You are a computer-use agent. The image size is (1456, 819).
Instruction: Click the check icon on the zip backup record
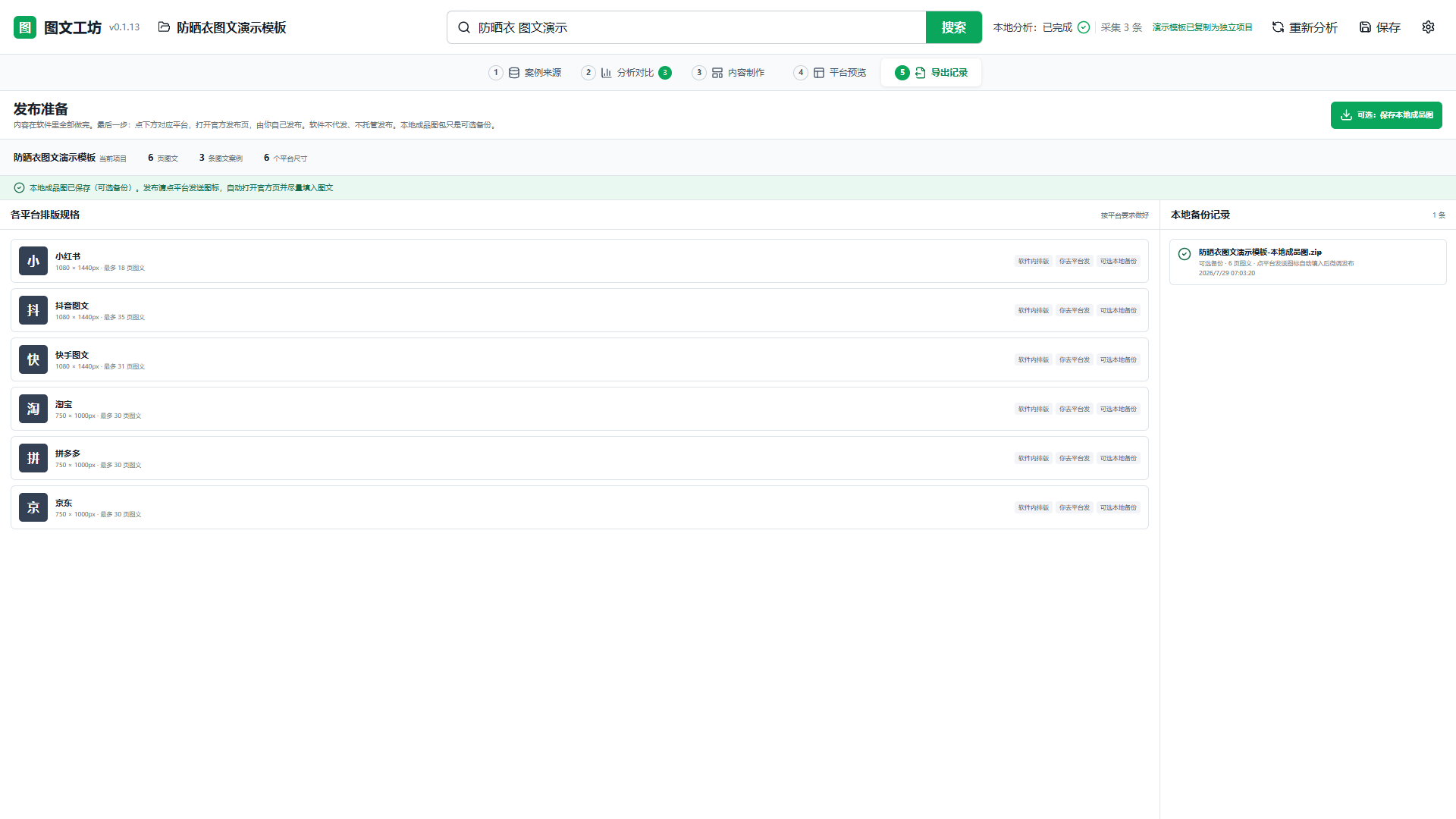(1185, 254)
